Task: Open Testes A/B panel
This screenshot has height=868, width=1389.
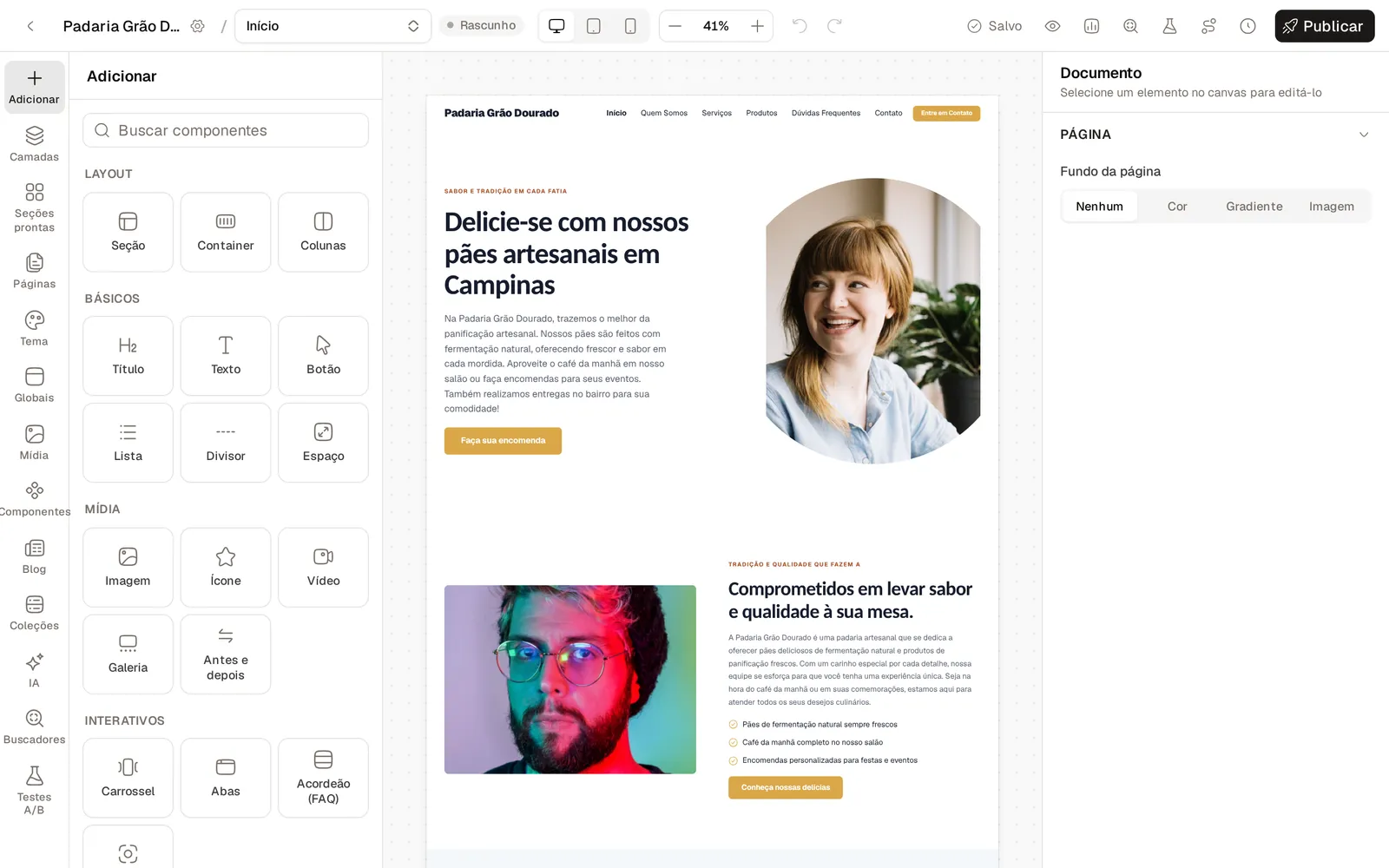Action: pos(34,790)
